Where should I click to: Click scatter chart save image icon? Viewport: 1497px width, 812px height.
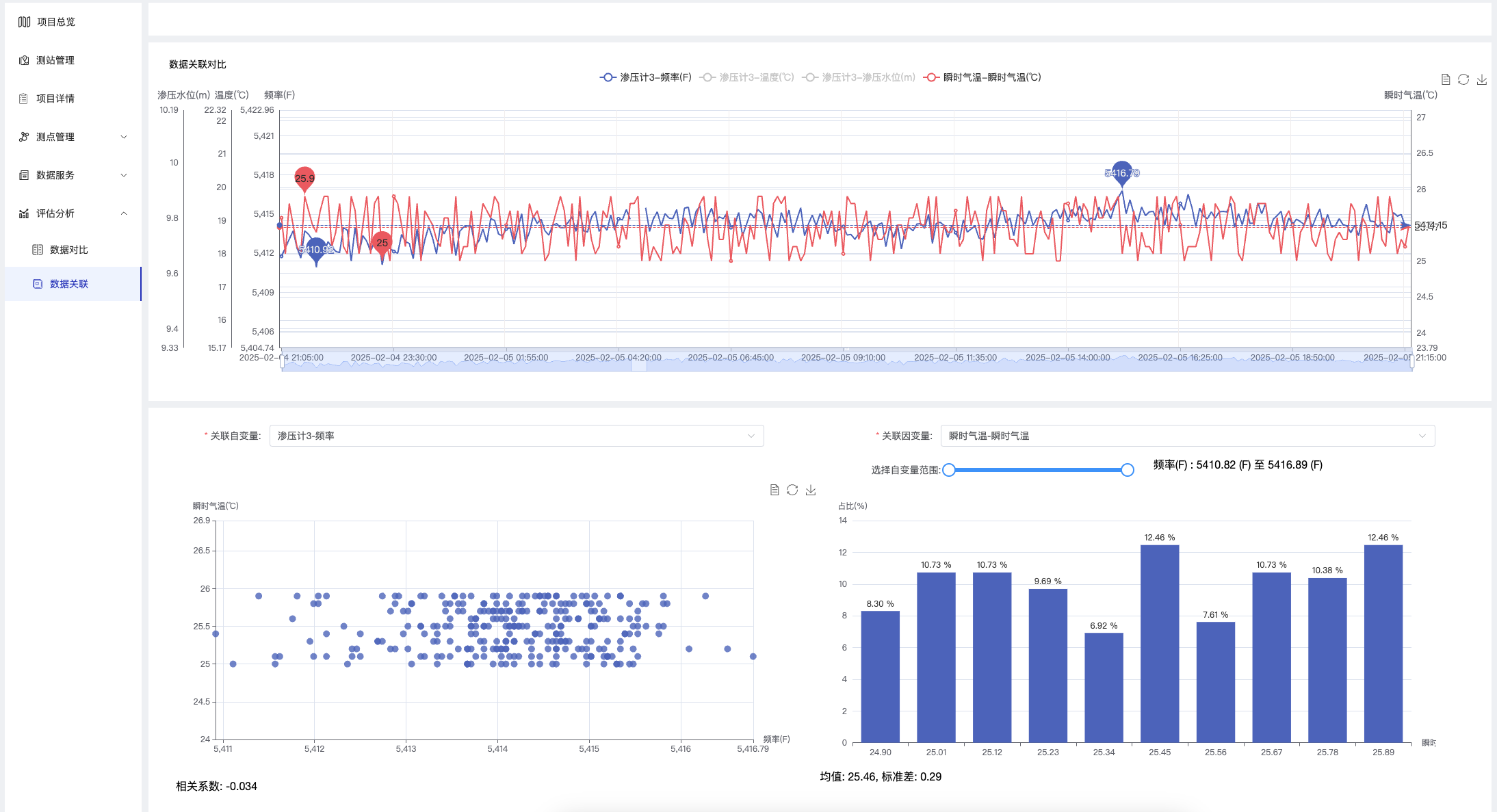[x=811, y=490]
